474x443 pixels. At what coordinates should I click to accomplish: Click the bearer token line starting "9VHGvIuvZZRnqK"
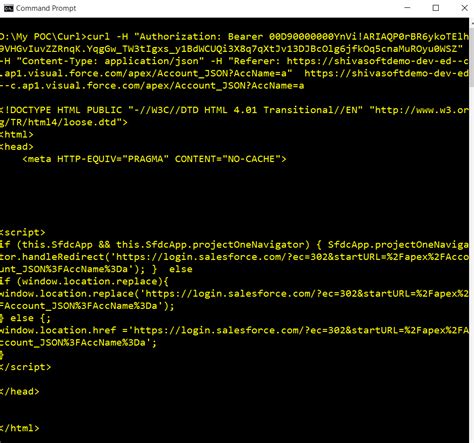point(231,49)
